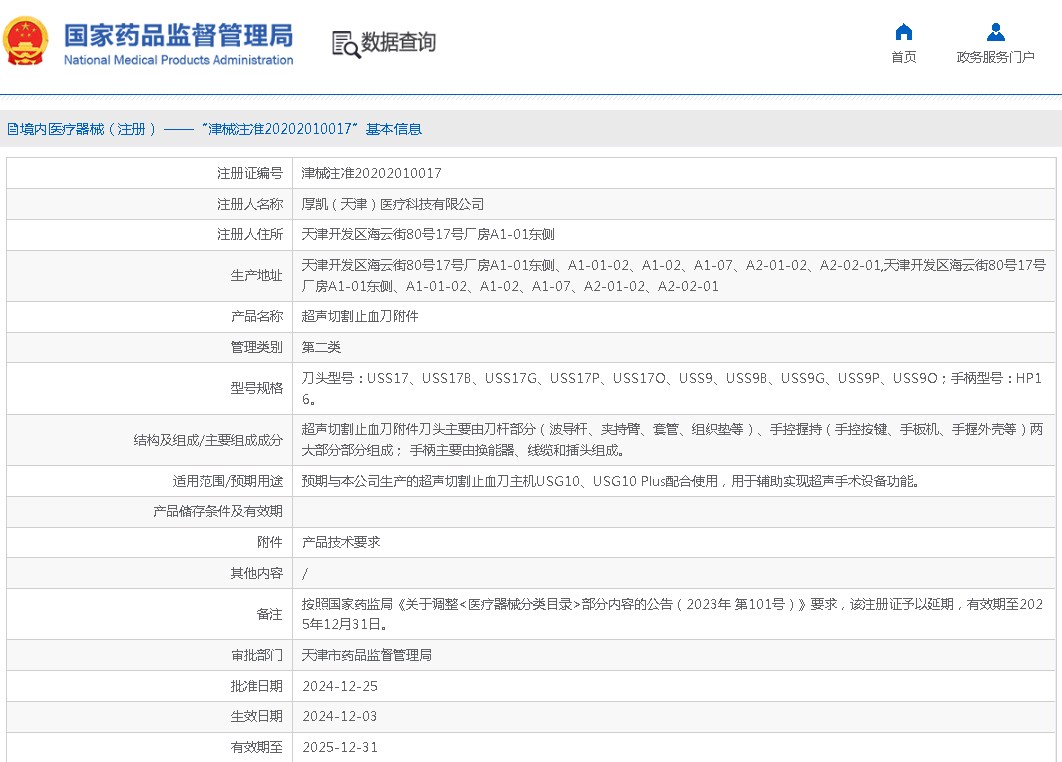Image resolution: width=1062 pixels, height=762 pixels.
Task: Open the 政务服务门户 link
Action: click(x=996, y=57)
